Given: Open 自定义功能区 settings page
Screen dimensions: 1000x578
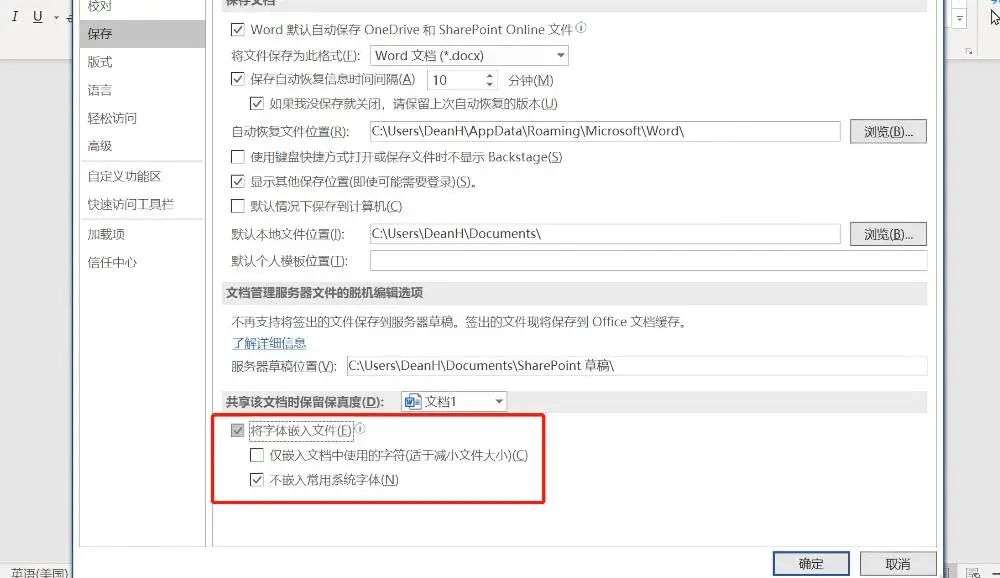Looking at the screenshot, I should pos(124,176).
